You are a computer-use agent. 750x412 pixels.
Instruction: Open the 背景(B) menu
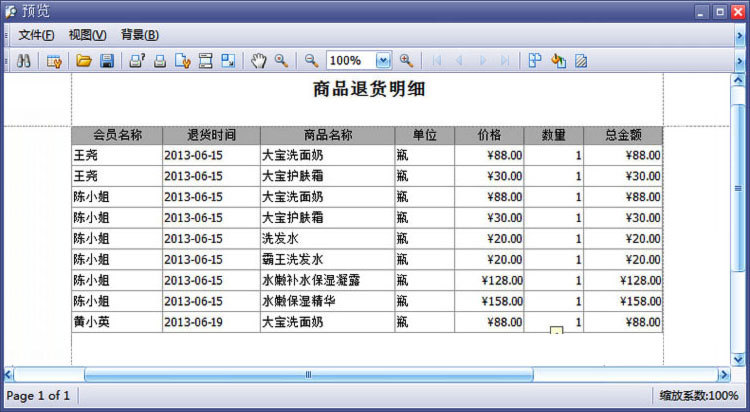(x=140, y=35)
